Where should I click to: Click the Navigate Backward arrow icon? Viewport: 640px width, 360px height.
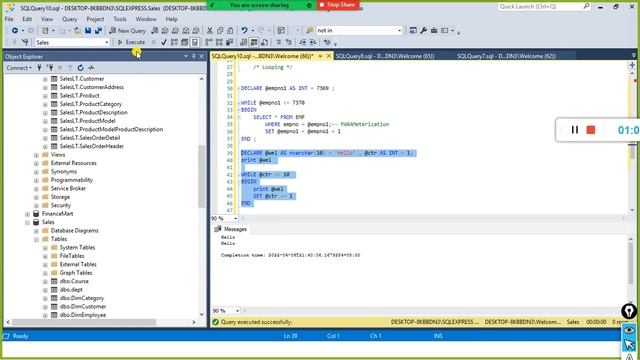15,31
